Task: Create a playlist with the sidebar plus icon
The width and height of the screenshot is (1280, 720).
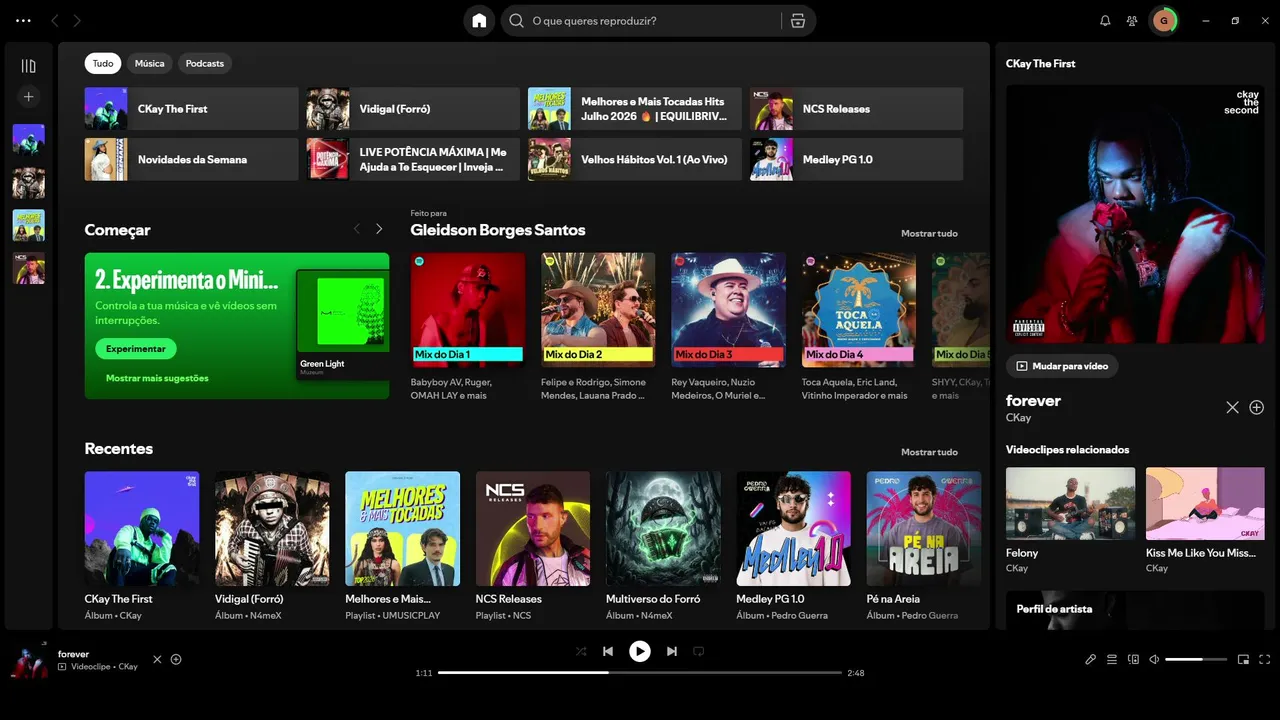Action: (28, 97)
